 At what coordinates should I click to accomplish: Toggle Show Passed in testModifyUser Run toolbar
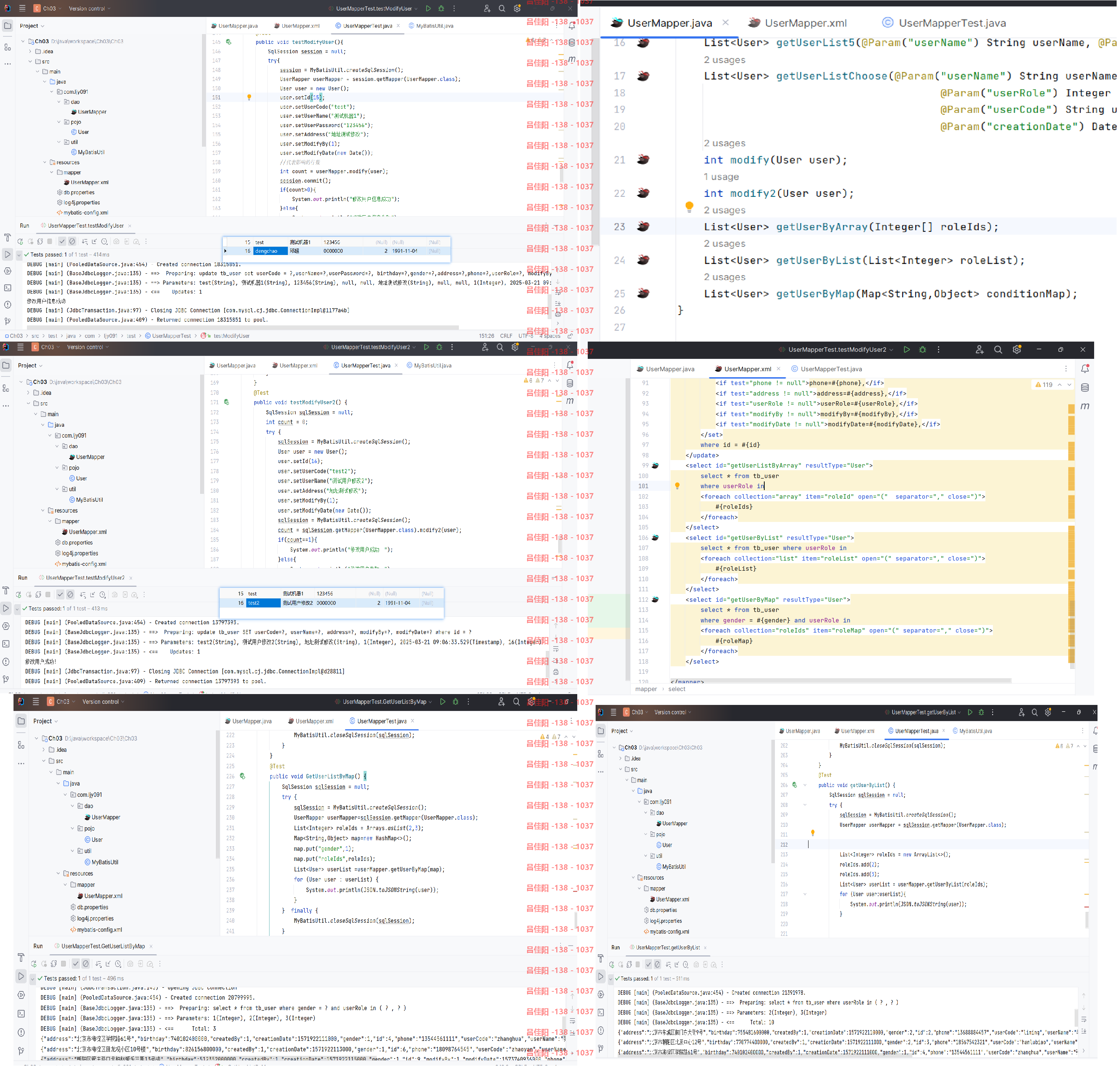[x=63, y=242]
